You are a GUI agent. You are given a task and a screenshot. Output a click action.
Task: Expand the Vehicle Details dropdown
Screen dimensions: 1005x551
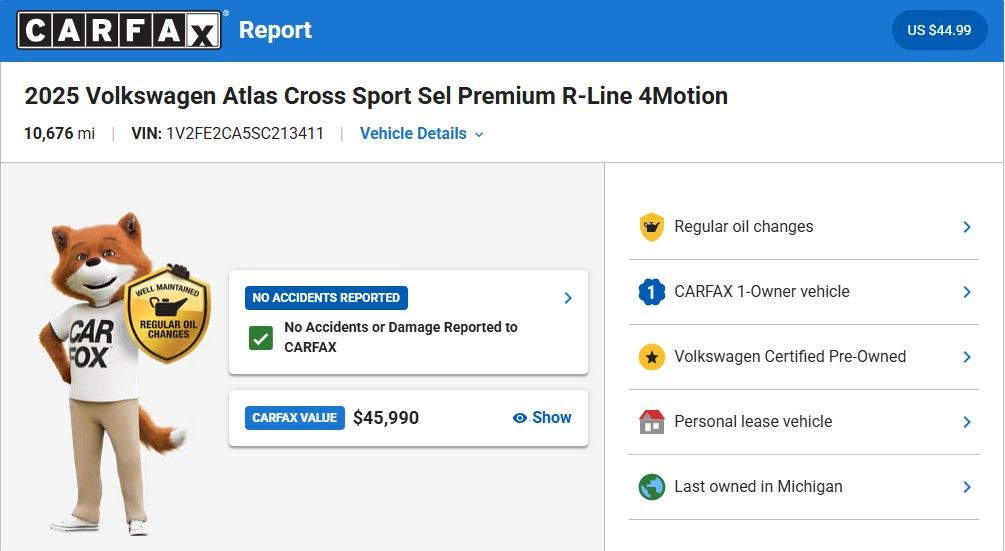(x=422, y=133)
